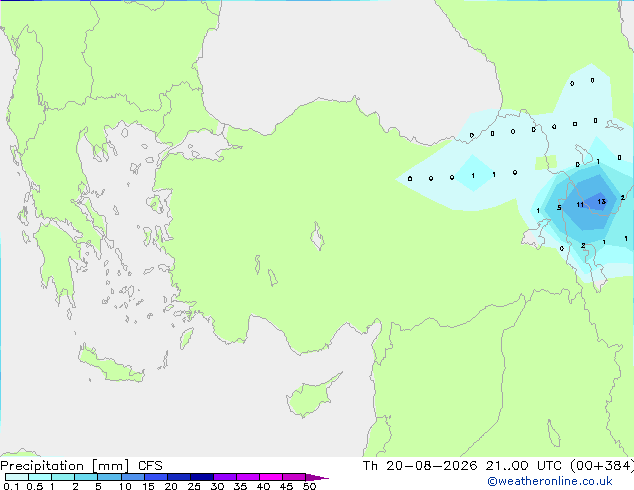
Task: Click the '[mm]' unit label
Action: pos(110,466)
